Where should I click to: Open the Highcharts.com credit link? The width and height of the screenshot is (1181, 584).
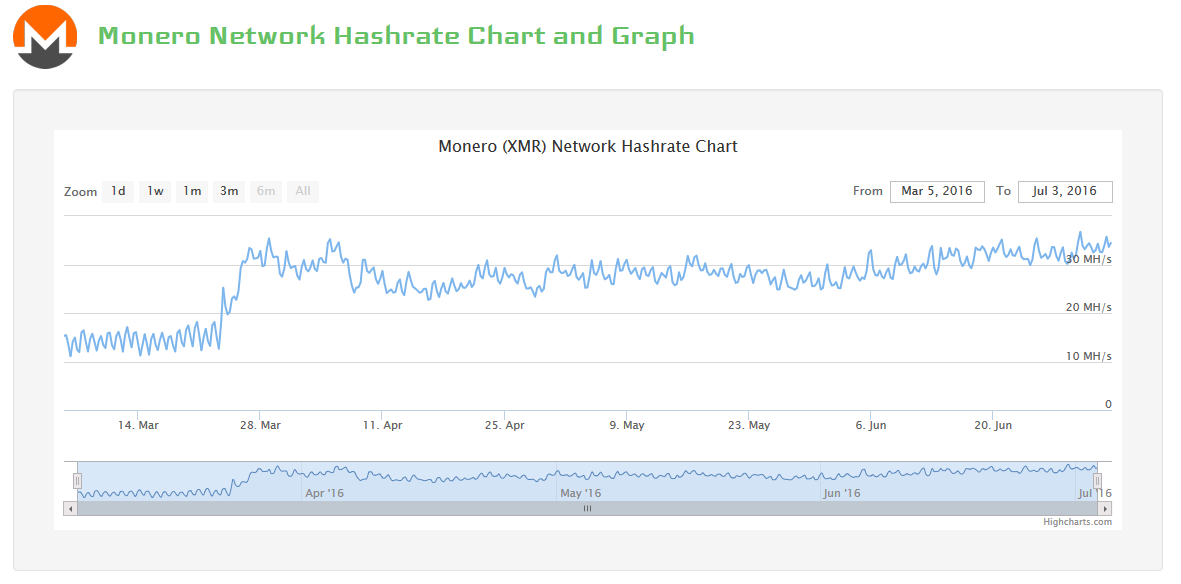click(1077, 521)
